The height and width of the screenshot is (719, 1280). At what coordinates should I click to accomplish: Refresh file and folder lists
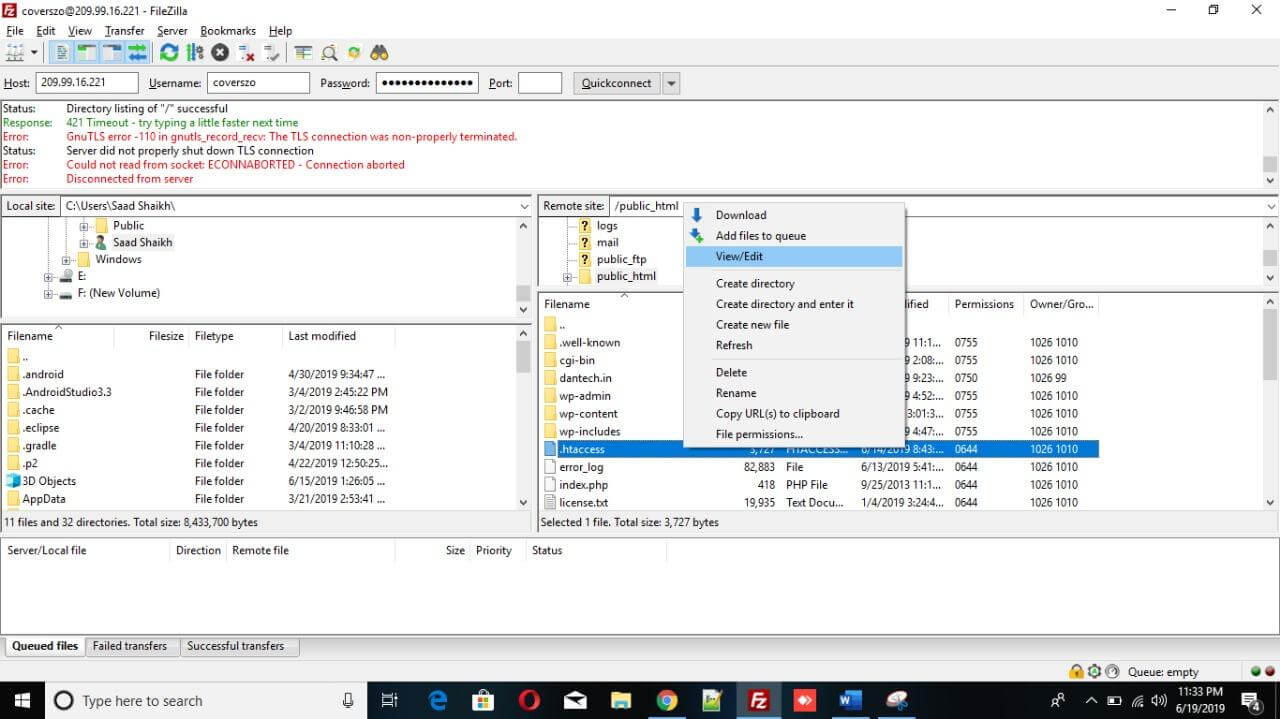point(169,52)
